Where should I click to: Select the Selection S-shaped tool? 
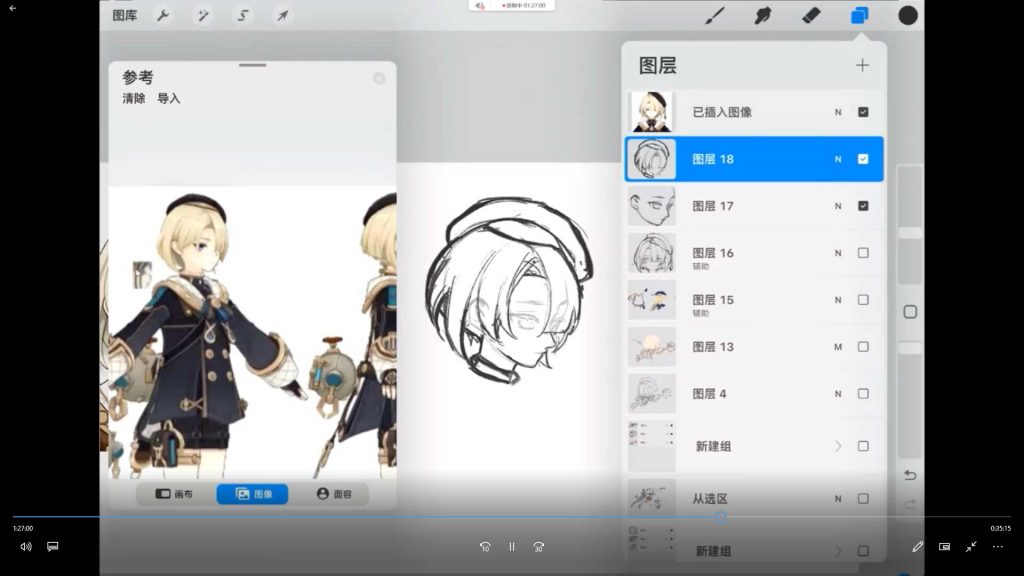tap(243, 16)
